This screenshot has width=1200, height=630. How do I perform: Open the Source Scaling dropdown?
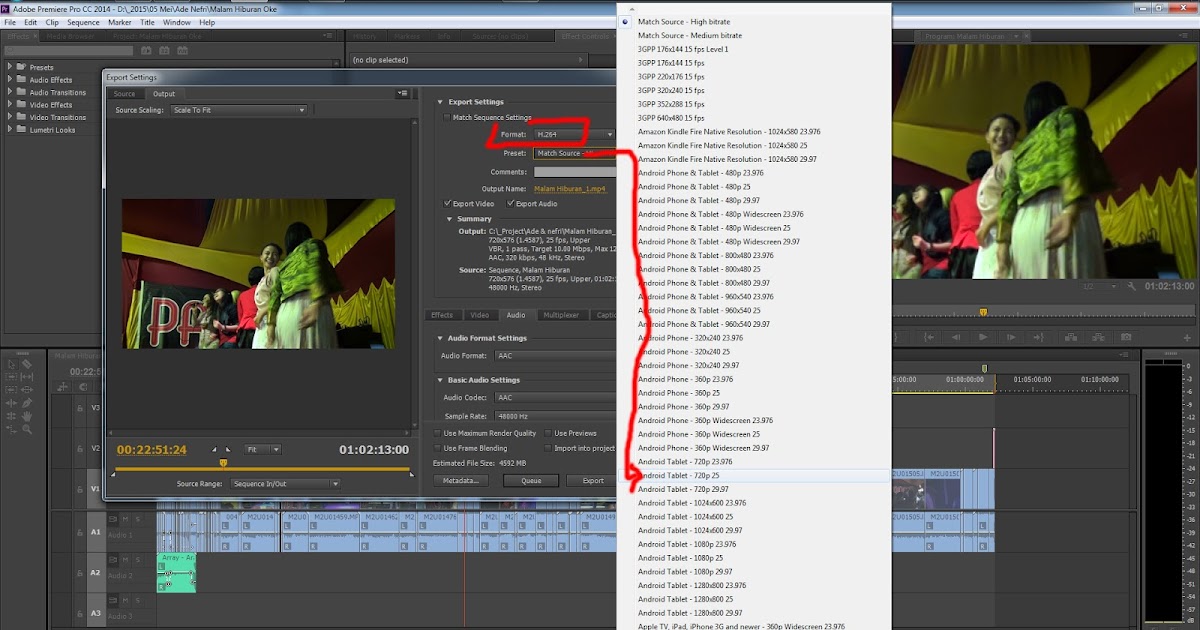(238, 110)
